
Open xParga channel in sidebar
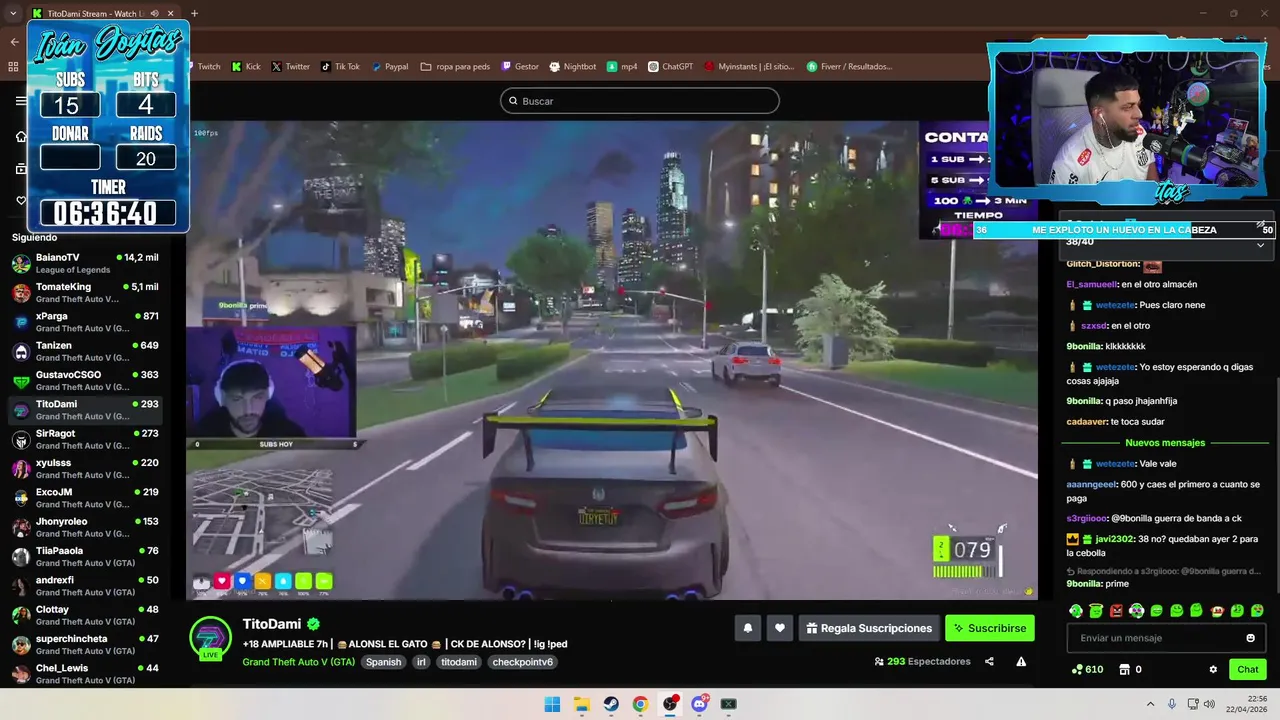pyautogui.click(x=85, y=322)
